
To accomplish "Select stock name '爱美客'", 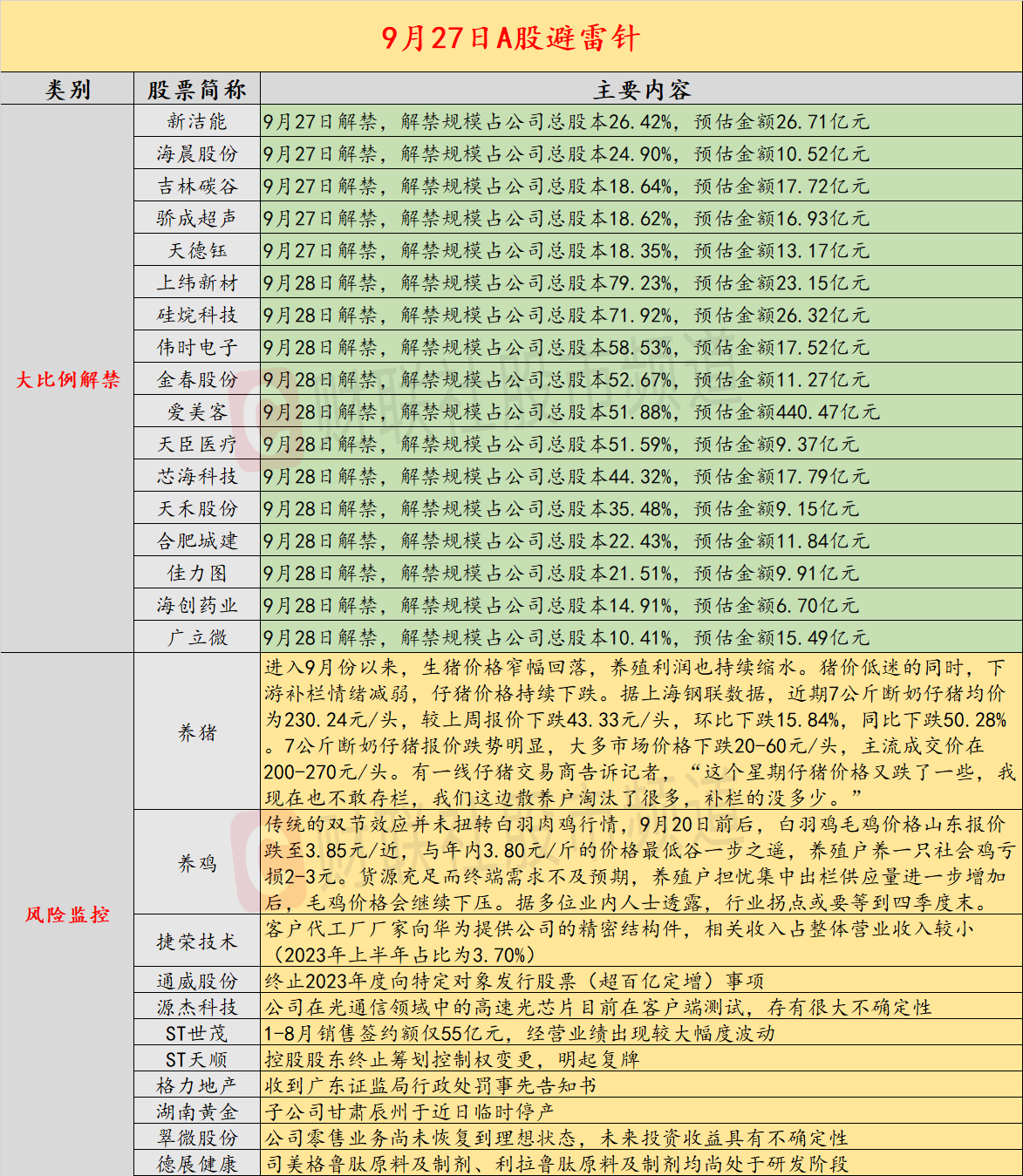I will (197, 412).
